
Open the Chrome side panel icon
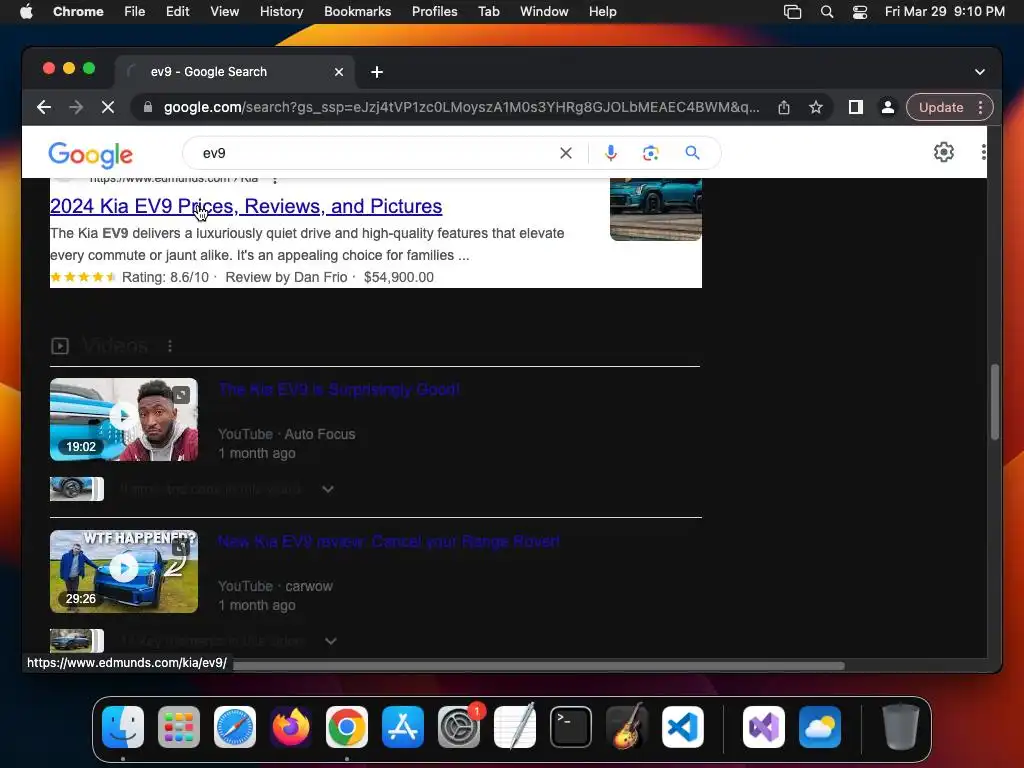[856, 107]
